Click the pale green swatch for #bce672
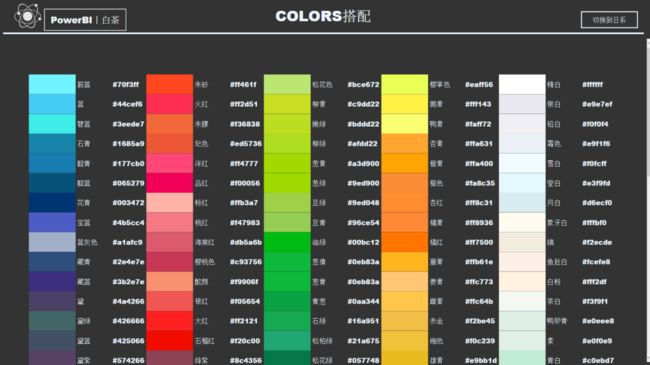This screenshot has width=650, height=365. (287, 84)
